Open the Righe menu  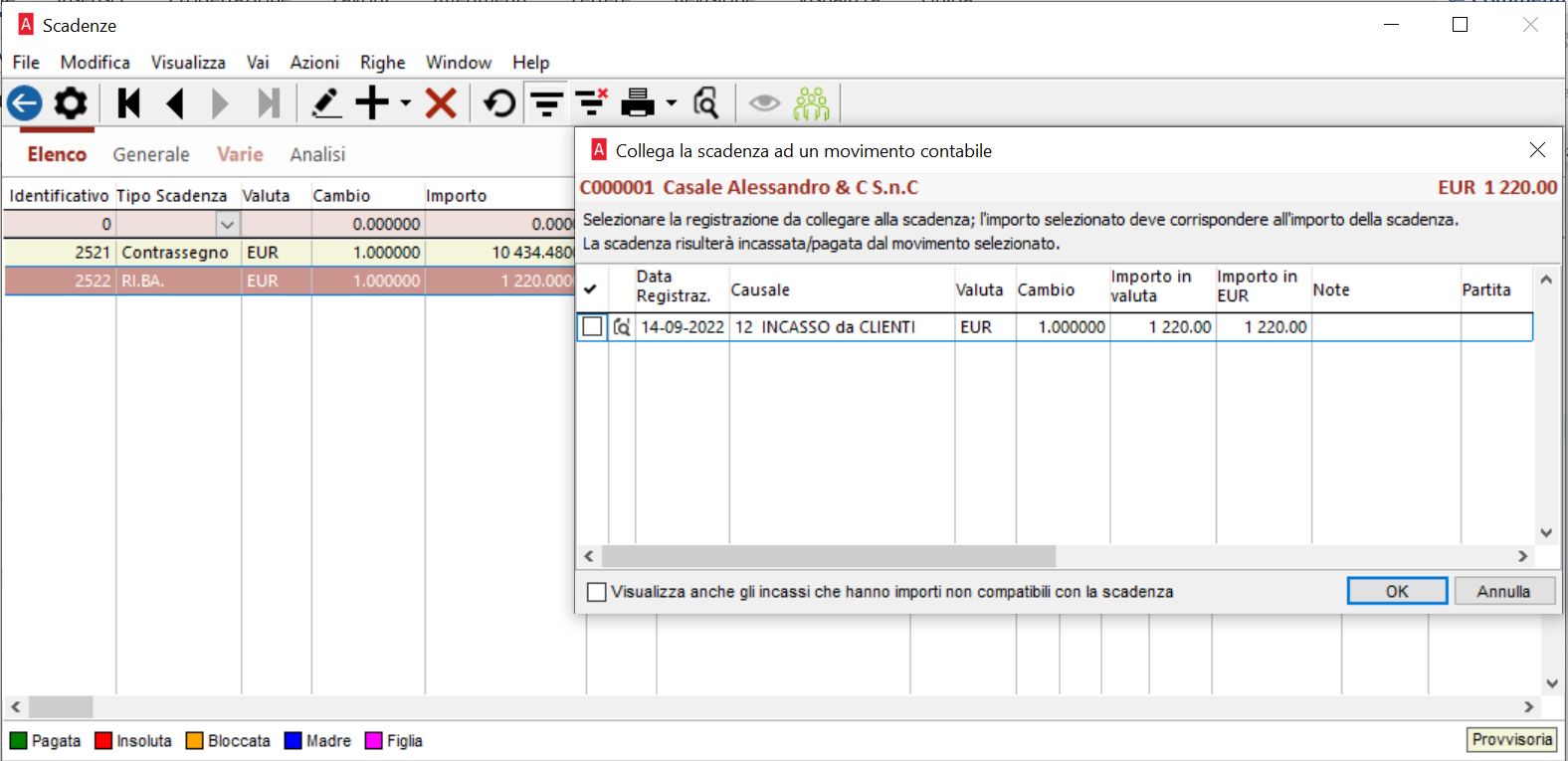383,63
